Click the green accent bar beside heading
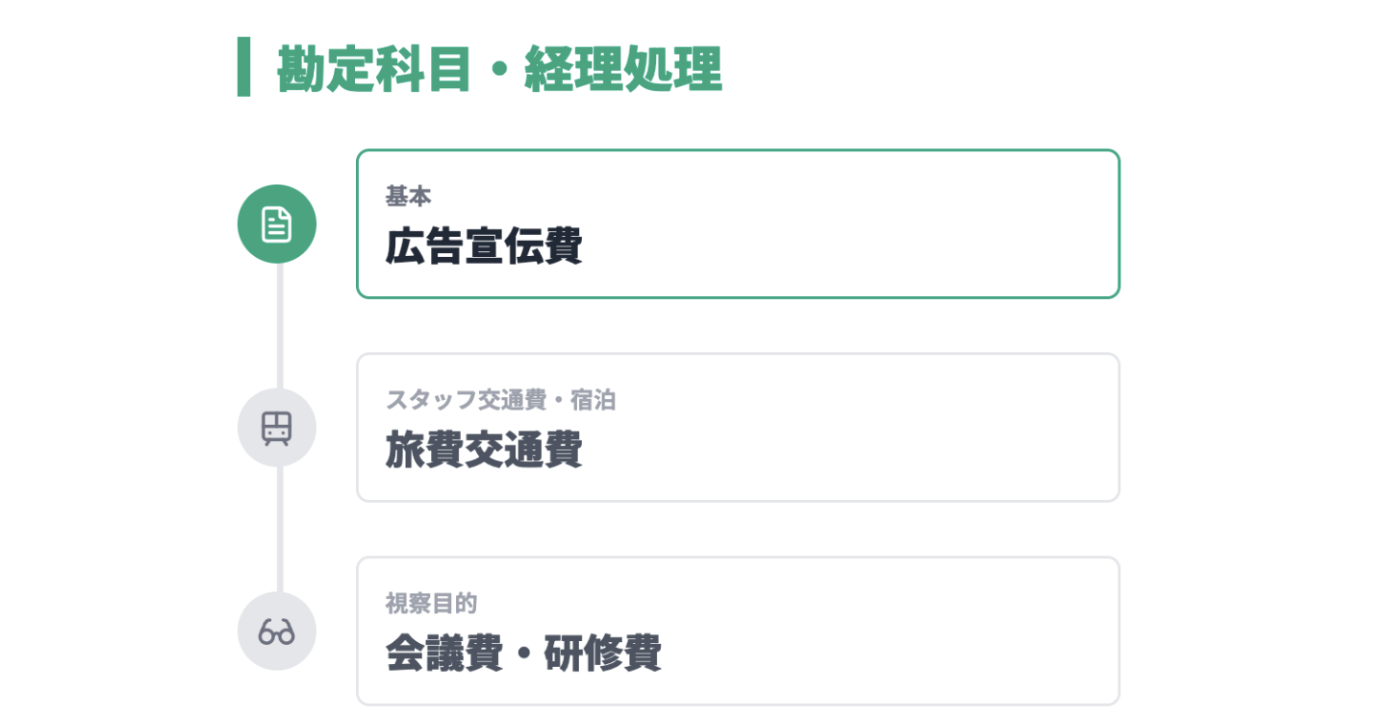This screenshot has width=1376, height=728. pyautogui.click(x=243, y=67)
